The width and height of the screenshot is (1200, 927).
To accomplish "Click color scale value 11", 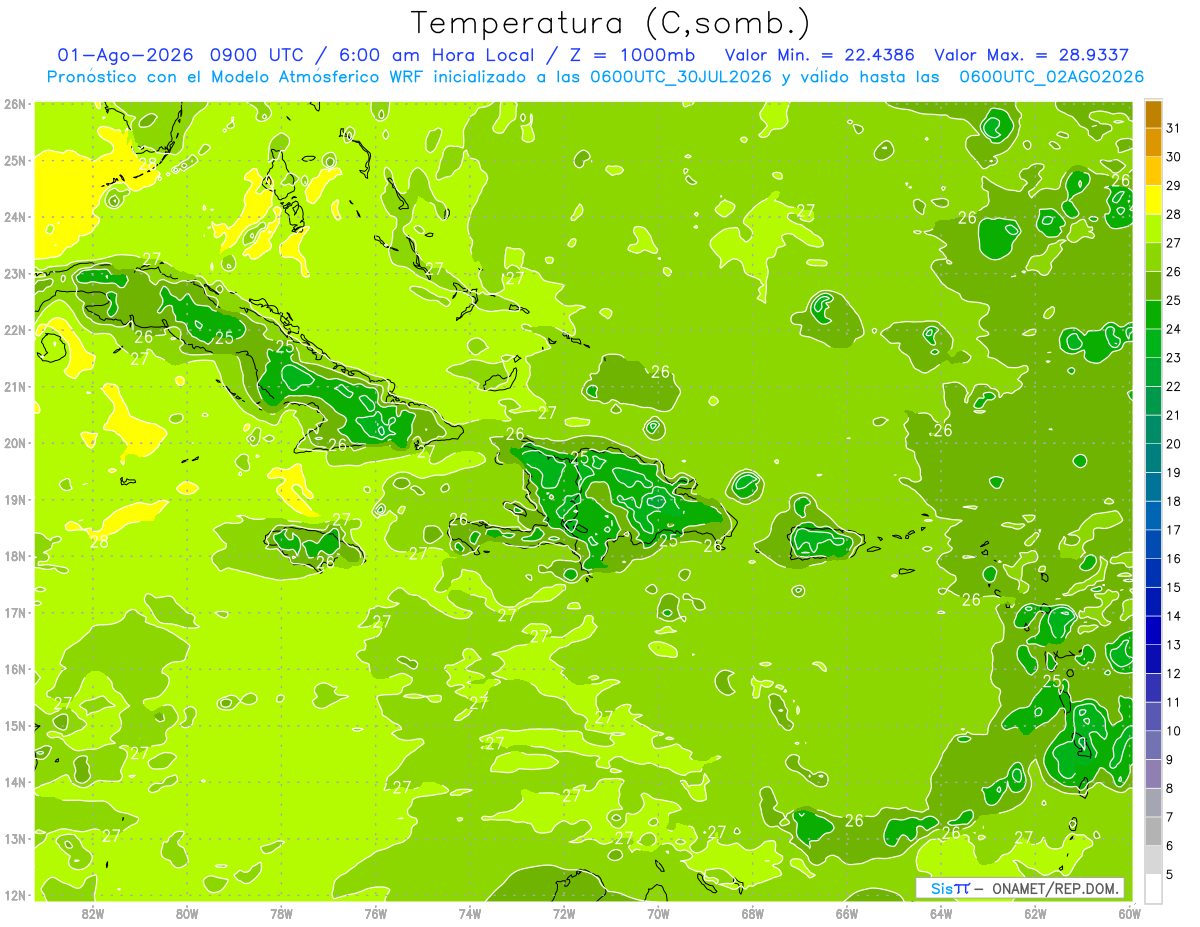I will tap(1173, 702).
